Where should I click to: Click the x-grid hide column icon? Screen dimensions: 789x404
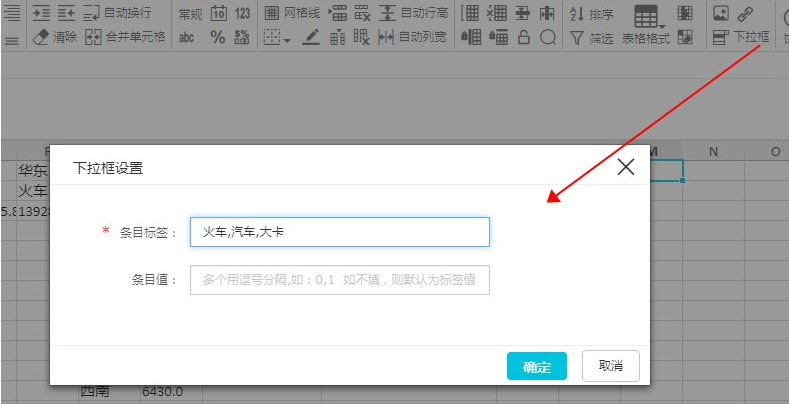tap(497, 14)
